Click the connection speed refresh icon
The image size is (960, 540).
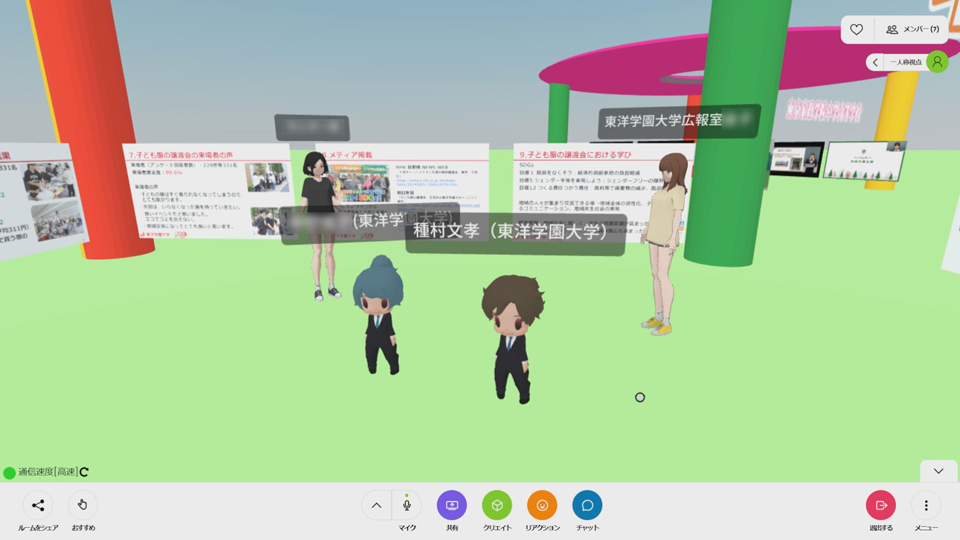[84, 472]
